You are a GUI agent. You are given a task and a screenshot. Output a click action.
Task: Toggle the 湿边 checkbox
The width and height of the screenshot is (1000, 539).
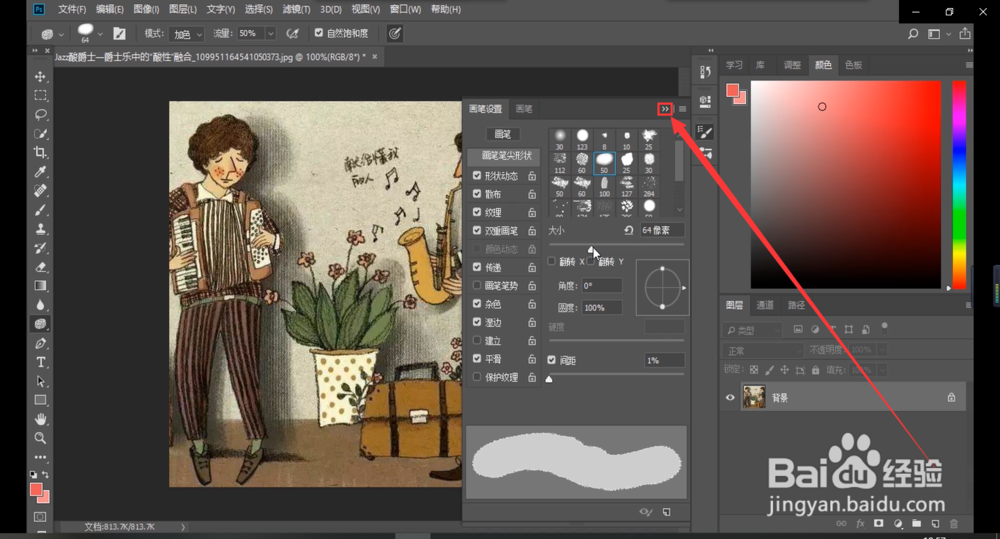pos(476,322)
